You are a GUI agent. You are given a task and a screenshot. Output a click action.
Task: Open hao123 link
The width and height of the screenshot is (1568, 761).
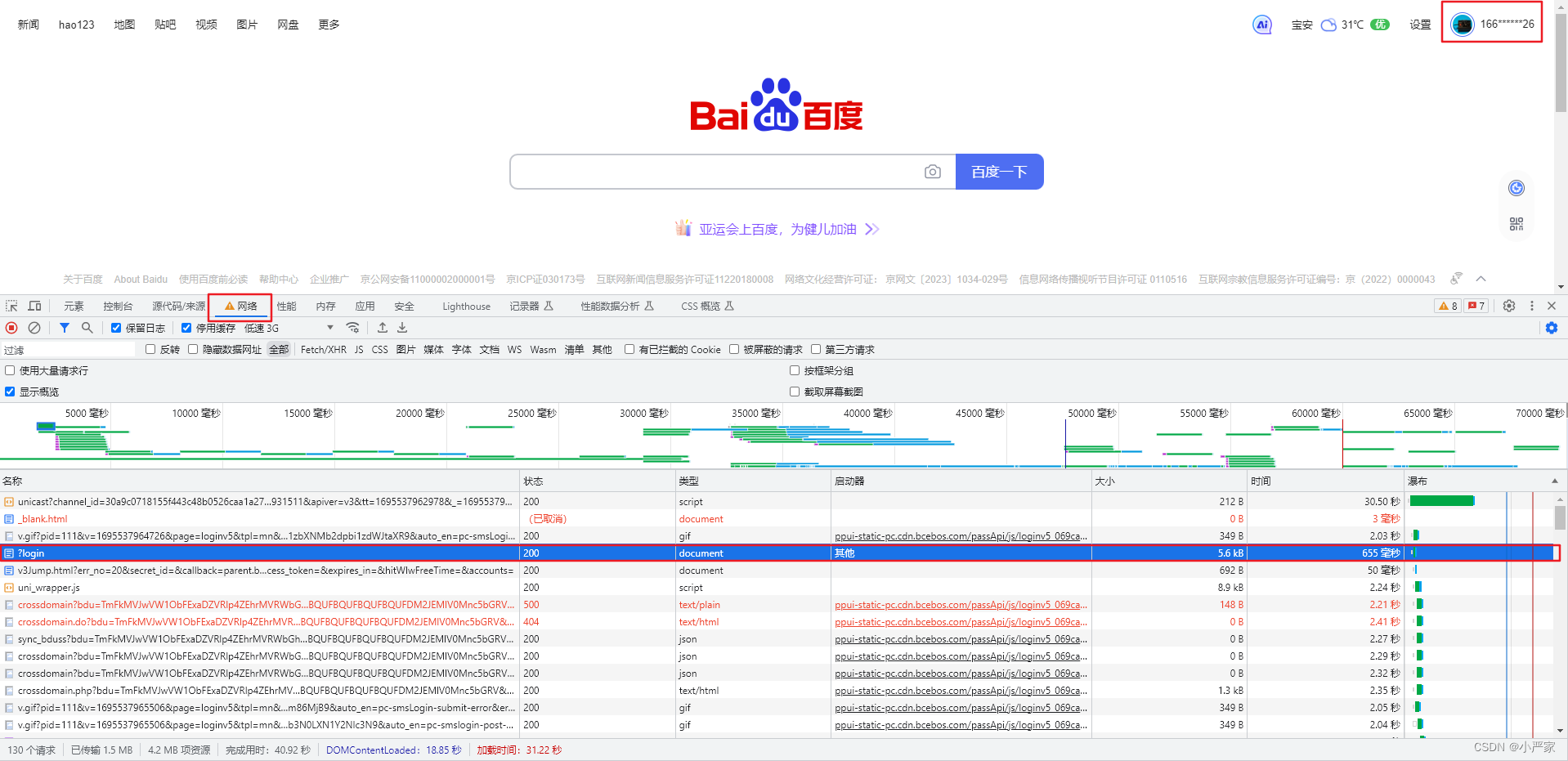[76, 25]
